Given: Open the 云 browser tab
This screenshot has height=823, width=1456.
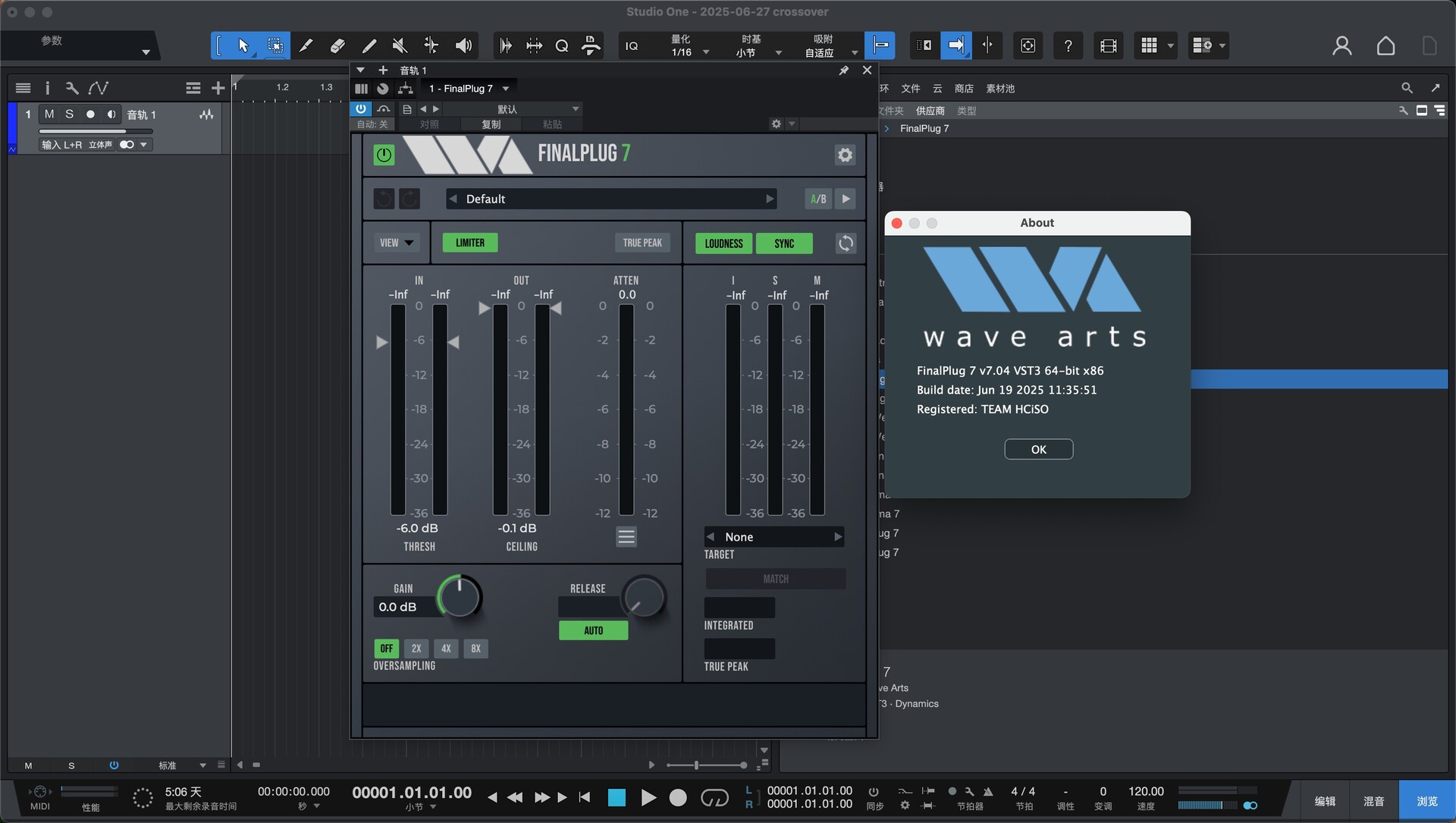Looking at the screenshot, I should tap(937, 89).
